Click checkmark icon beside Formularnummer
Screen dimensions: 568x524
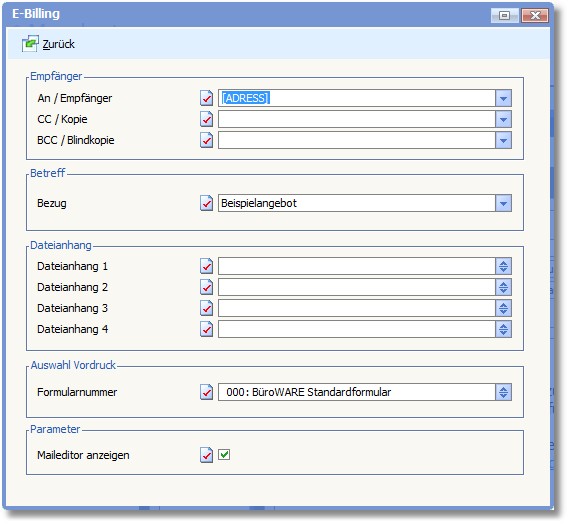click(206, 392)
